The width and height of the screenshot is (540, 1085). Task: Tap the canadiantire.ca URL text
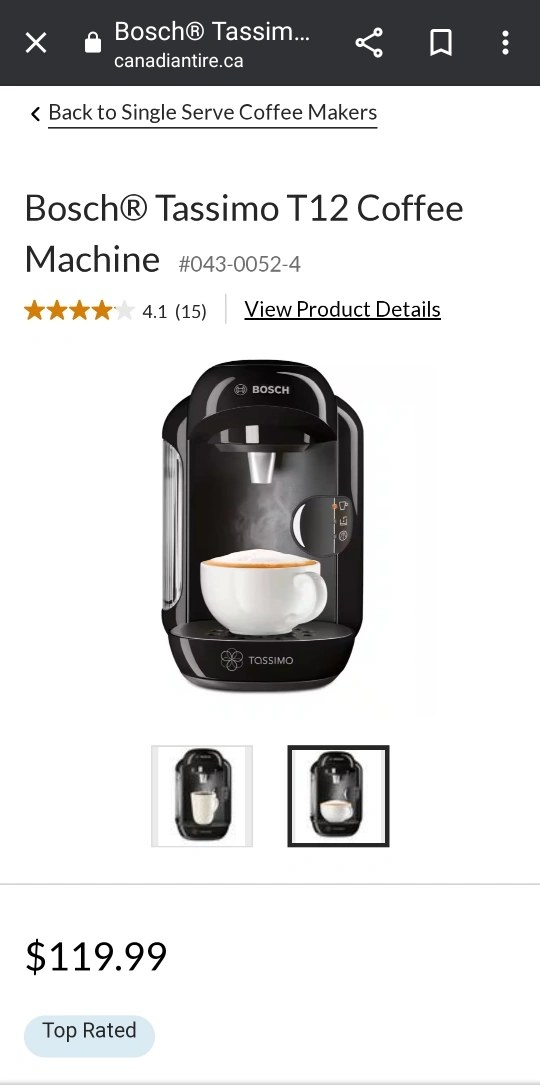pyautogui.click(x=179, y=61)
